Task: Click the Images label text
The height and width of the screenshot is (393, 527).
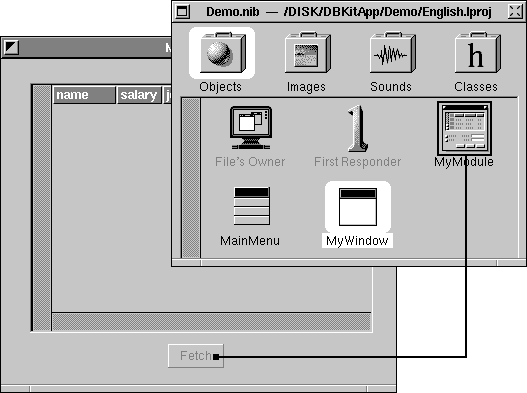Action: pos(306,87)
